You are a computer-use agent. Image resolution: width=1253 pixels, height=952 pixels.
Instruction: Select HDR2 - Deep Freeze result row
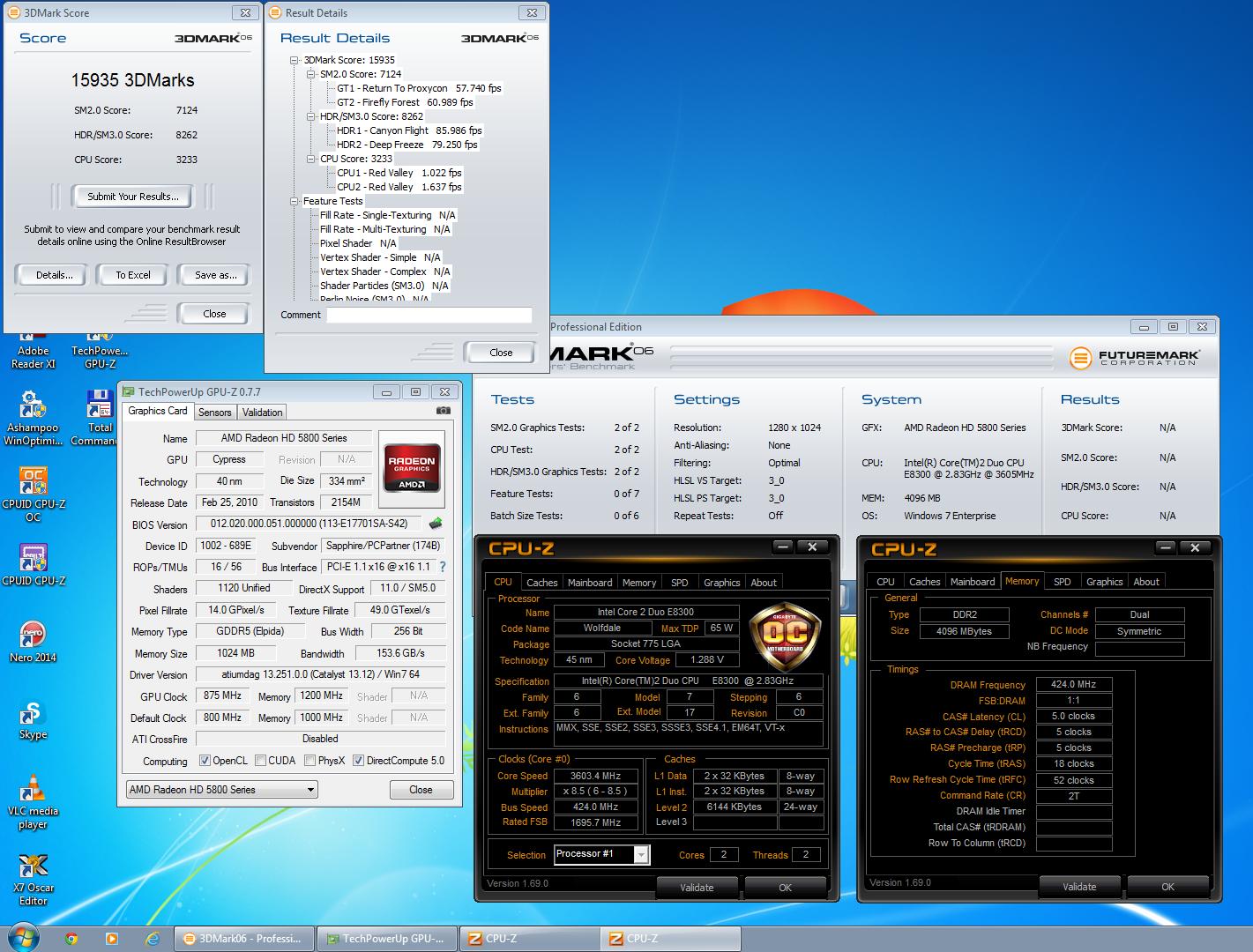point(407,145)
